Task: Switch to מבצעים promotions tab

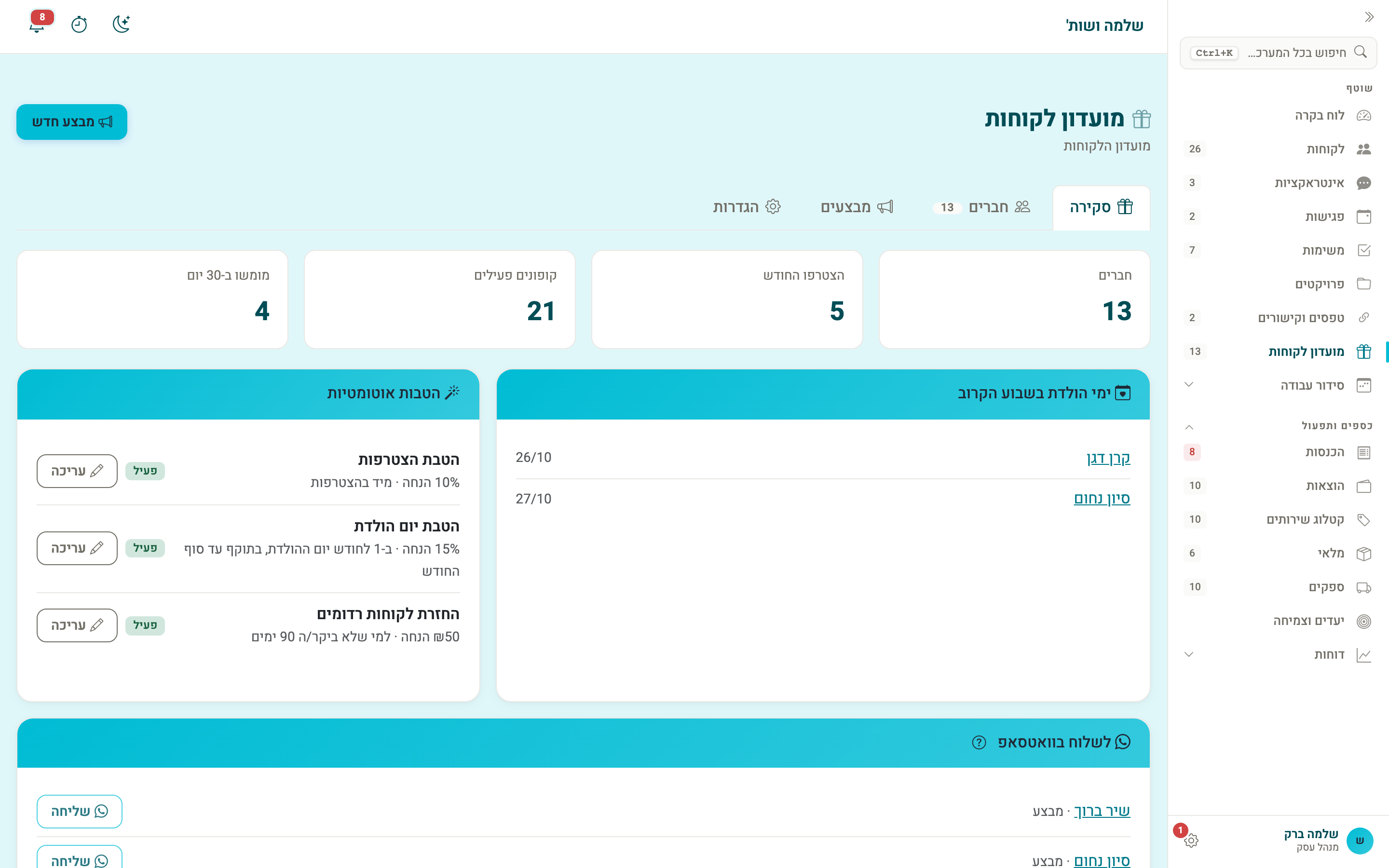Action: tap(857, 207)
